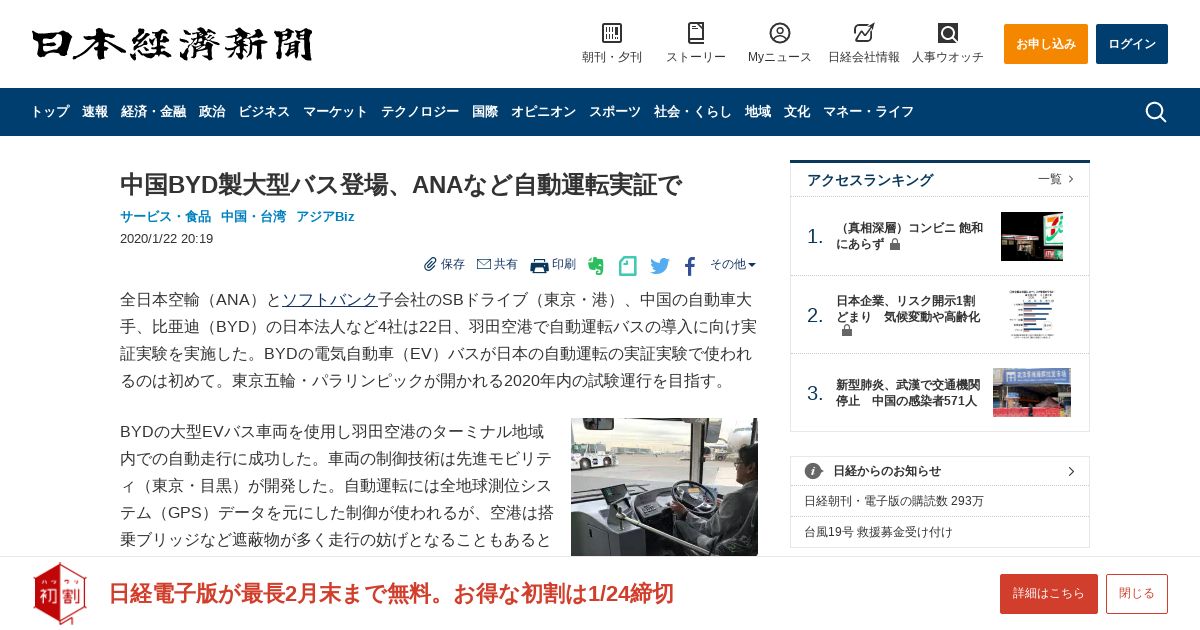1200x630 pixels.
Task: Open 日経会社情報 chart icon
Action: (x=864, y=33)
